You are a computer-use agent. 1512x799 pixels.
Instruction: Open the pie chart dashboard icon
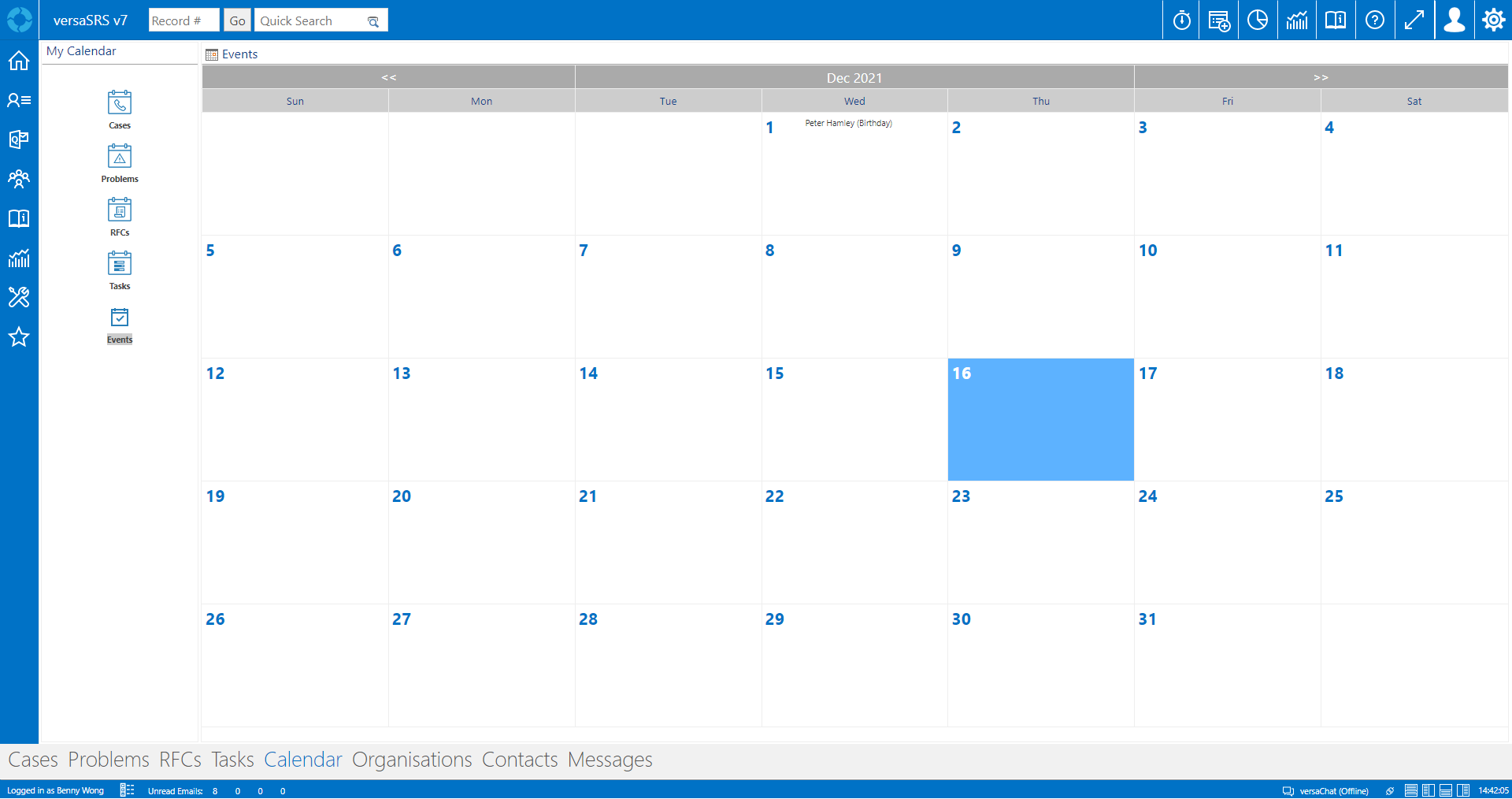1258,20
